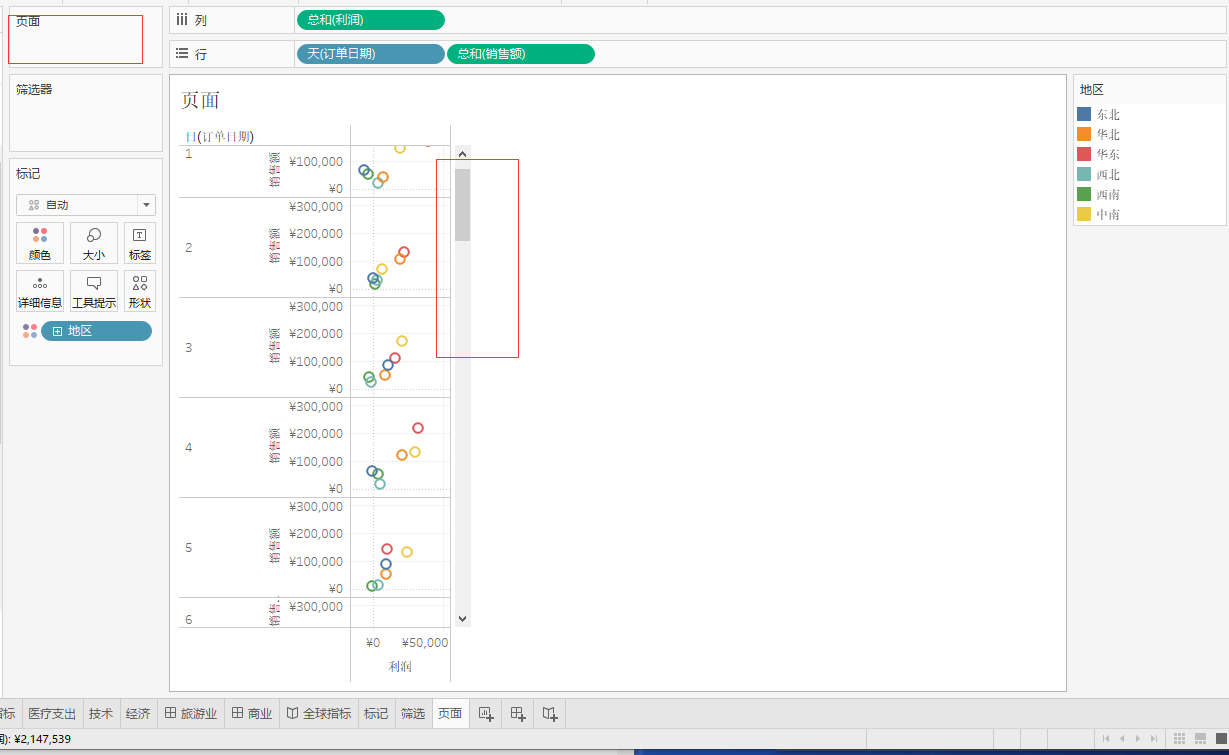
Task: Click the day 3 row header
Action: point(188,347)
